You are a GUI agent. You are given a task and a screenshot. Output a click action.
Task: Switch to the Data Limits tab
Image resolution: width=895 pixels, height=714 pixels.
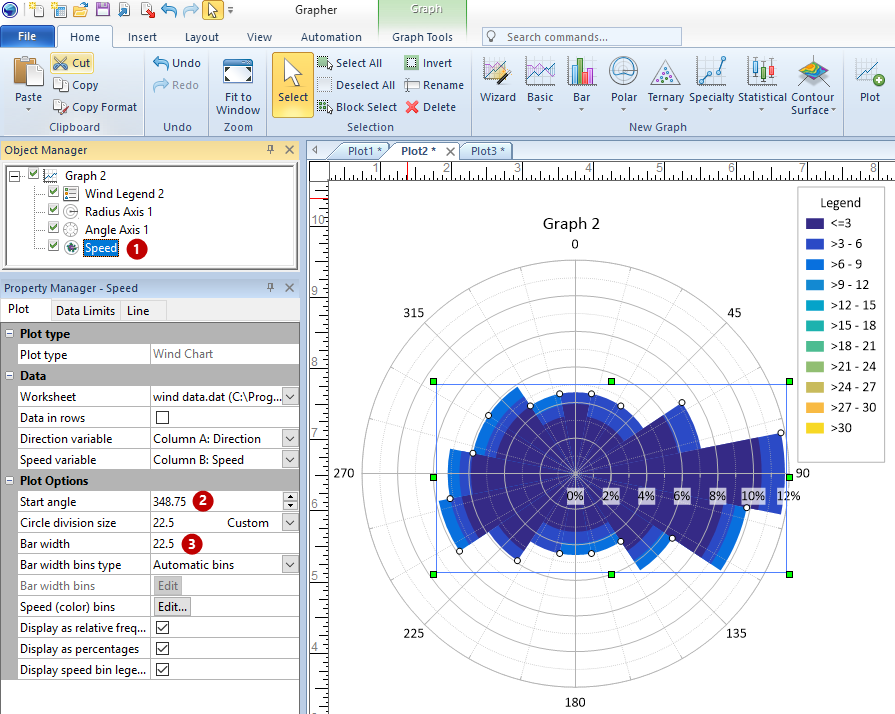click(85, 311)
